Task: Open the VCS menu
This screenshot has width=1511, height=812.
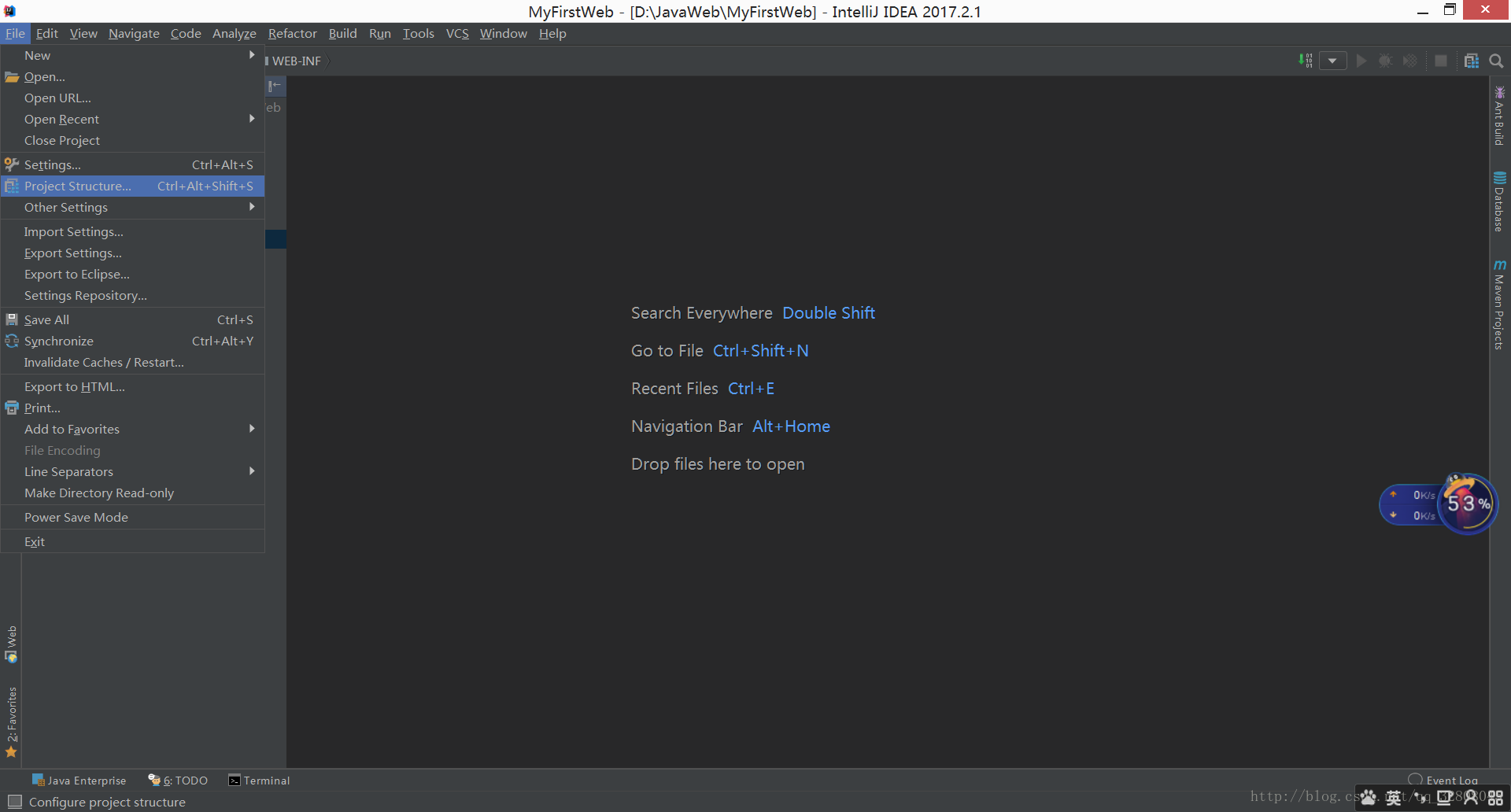Action: (x=457, y=33)
